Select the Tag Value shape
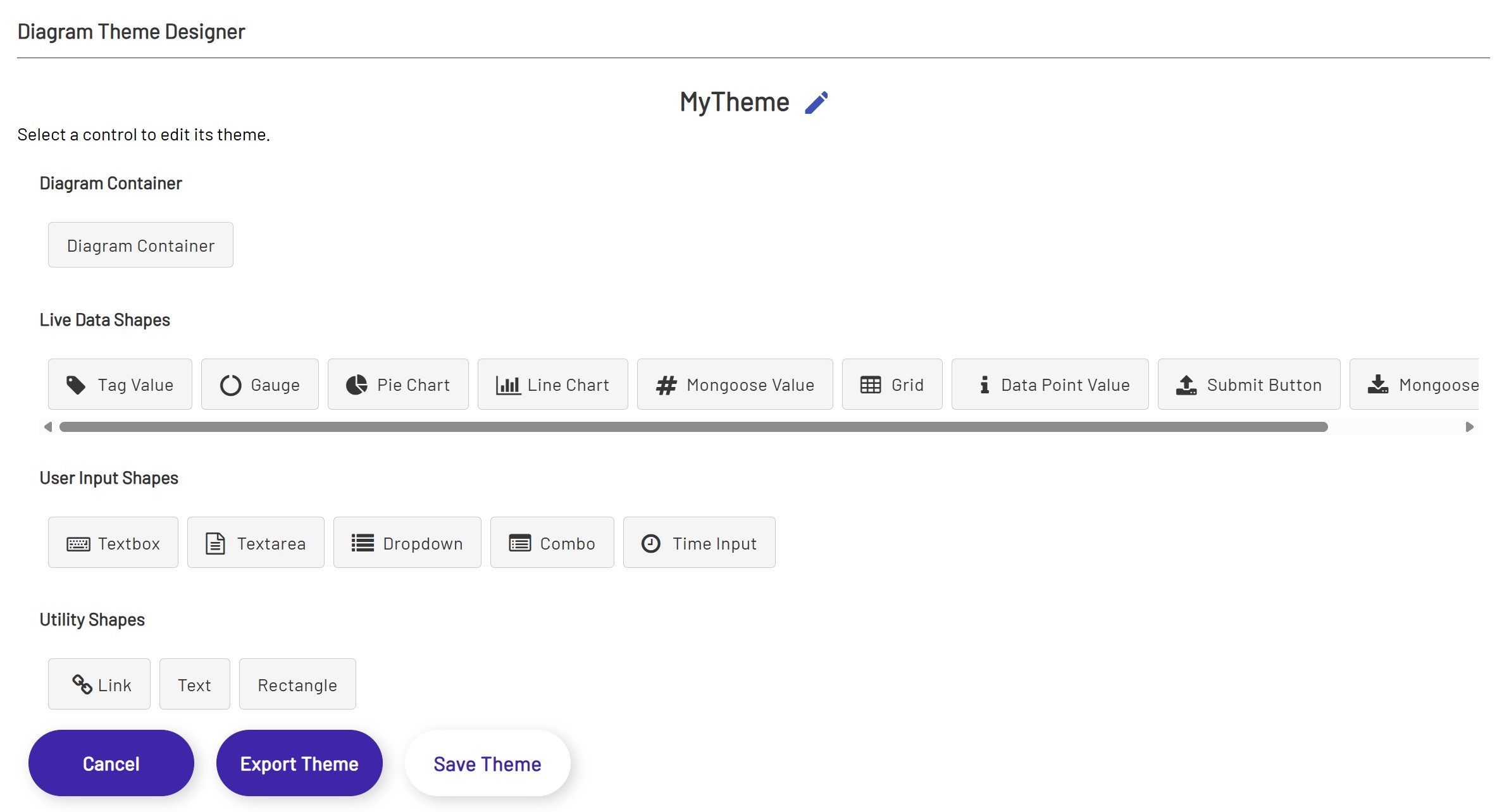Screen dimensions: 1509x812 [x=120, y=384]
